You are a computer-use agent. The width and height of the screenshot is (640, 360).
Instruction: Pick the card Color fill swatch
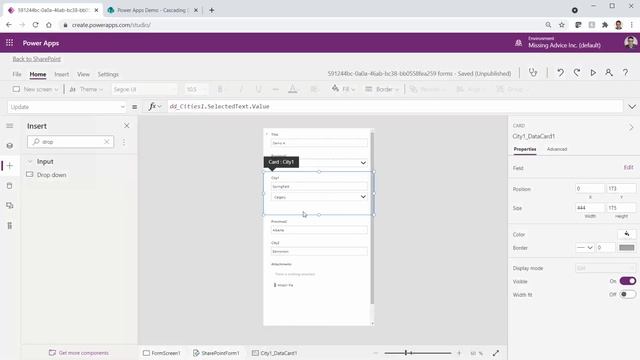[x=627, y=234]
